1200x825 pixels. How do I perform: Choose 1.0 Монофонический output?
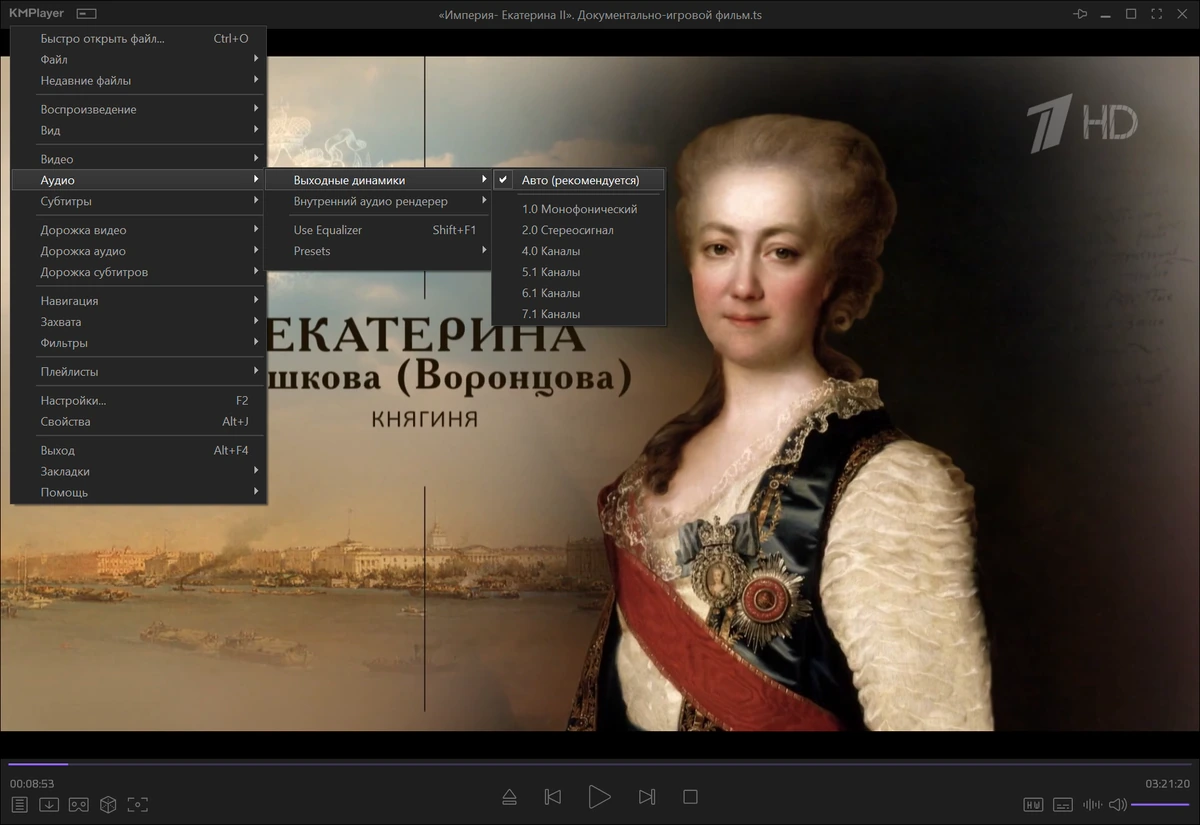tap(579, 209)
